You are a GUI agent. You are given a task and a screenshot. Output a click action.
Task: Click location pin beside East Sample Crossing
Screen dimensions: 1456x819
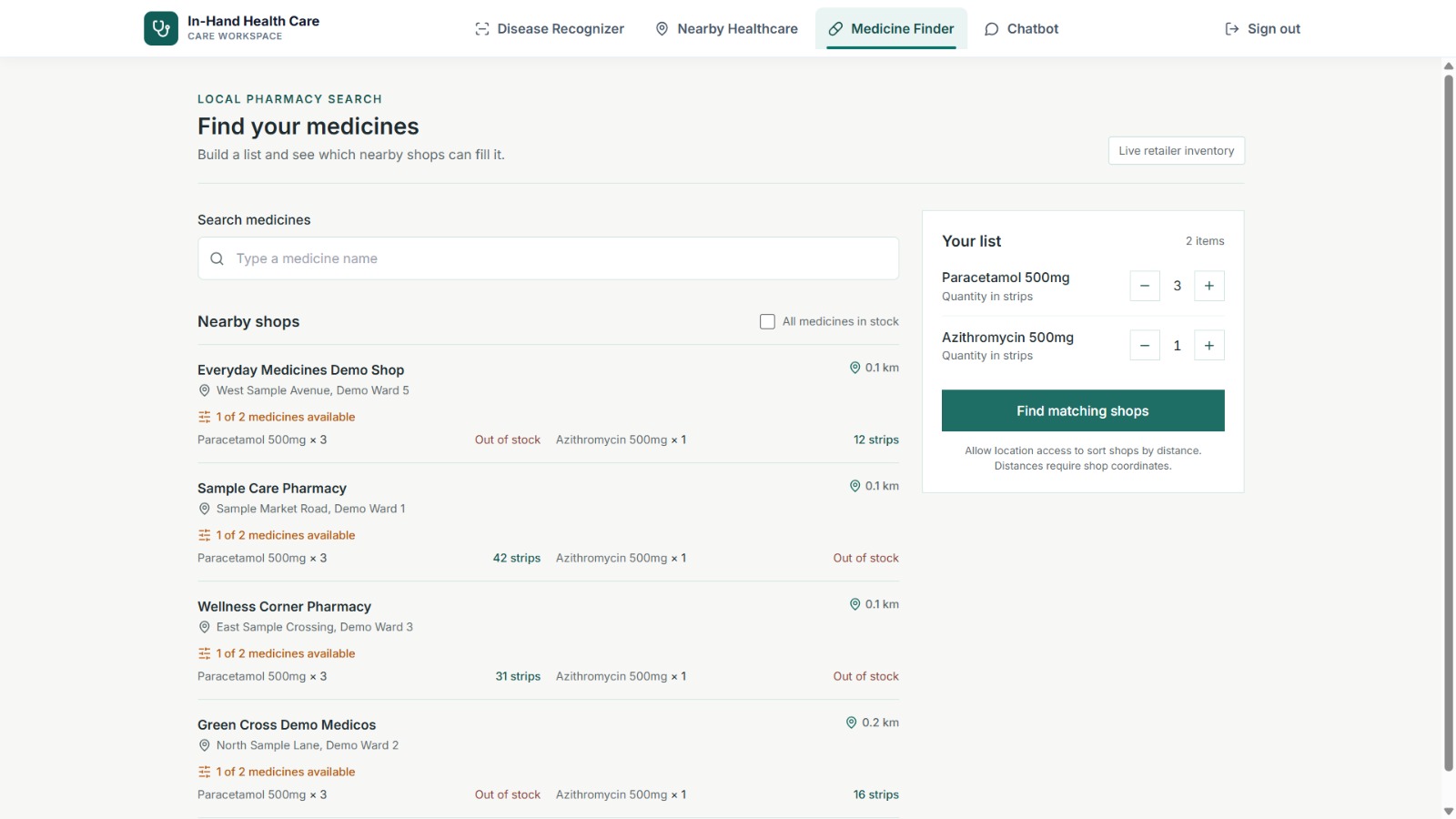205,627
